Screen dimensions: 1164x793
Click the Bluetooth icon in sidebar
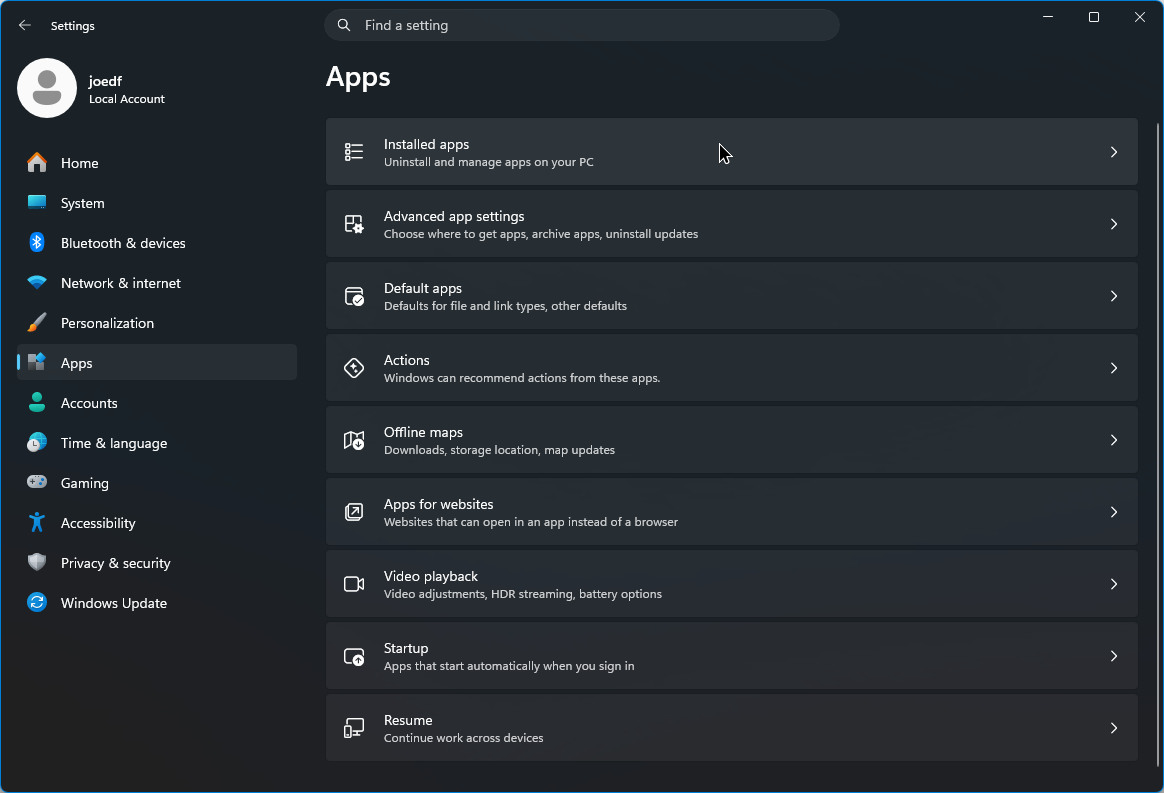tap(37, 242)
